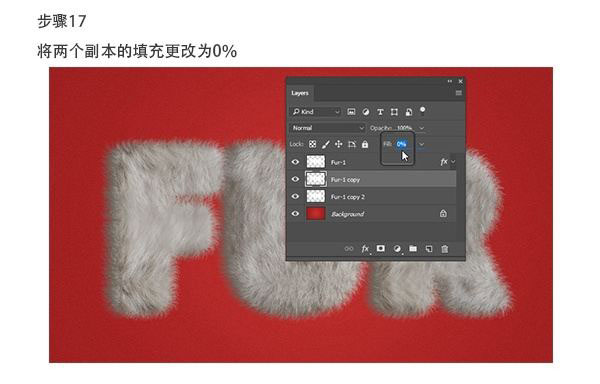This screenshot has height=384, width=600.
Task: Open the Opacity slider arrow
Action: 421,128
